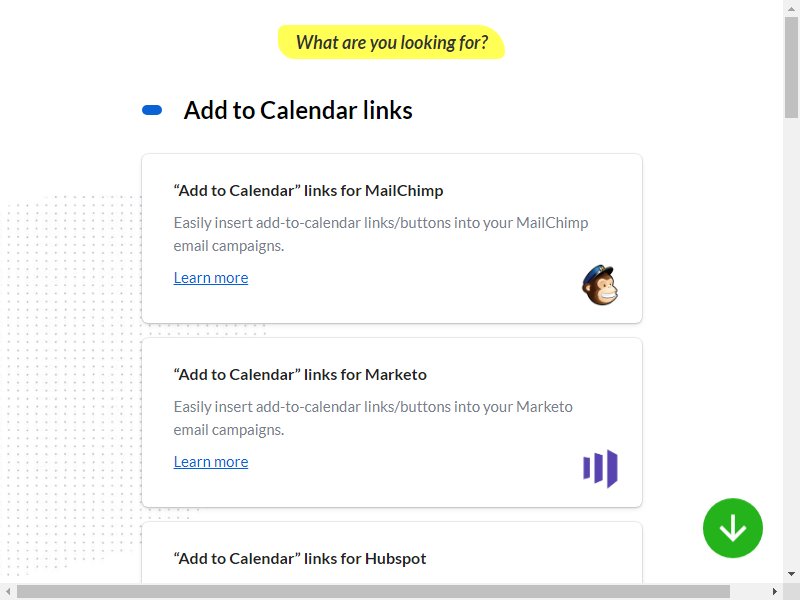800x600 pixels.
Task: Click the vertical scrollbar up arrow
Action: point(791,9)
